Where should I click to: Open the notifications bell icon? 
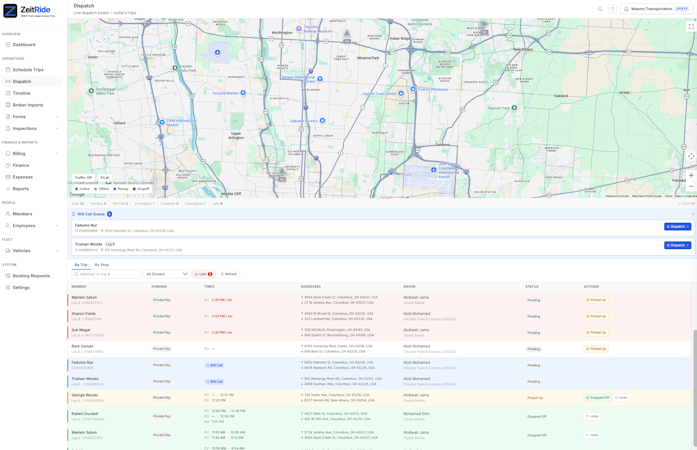600,9
